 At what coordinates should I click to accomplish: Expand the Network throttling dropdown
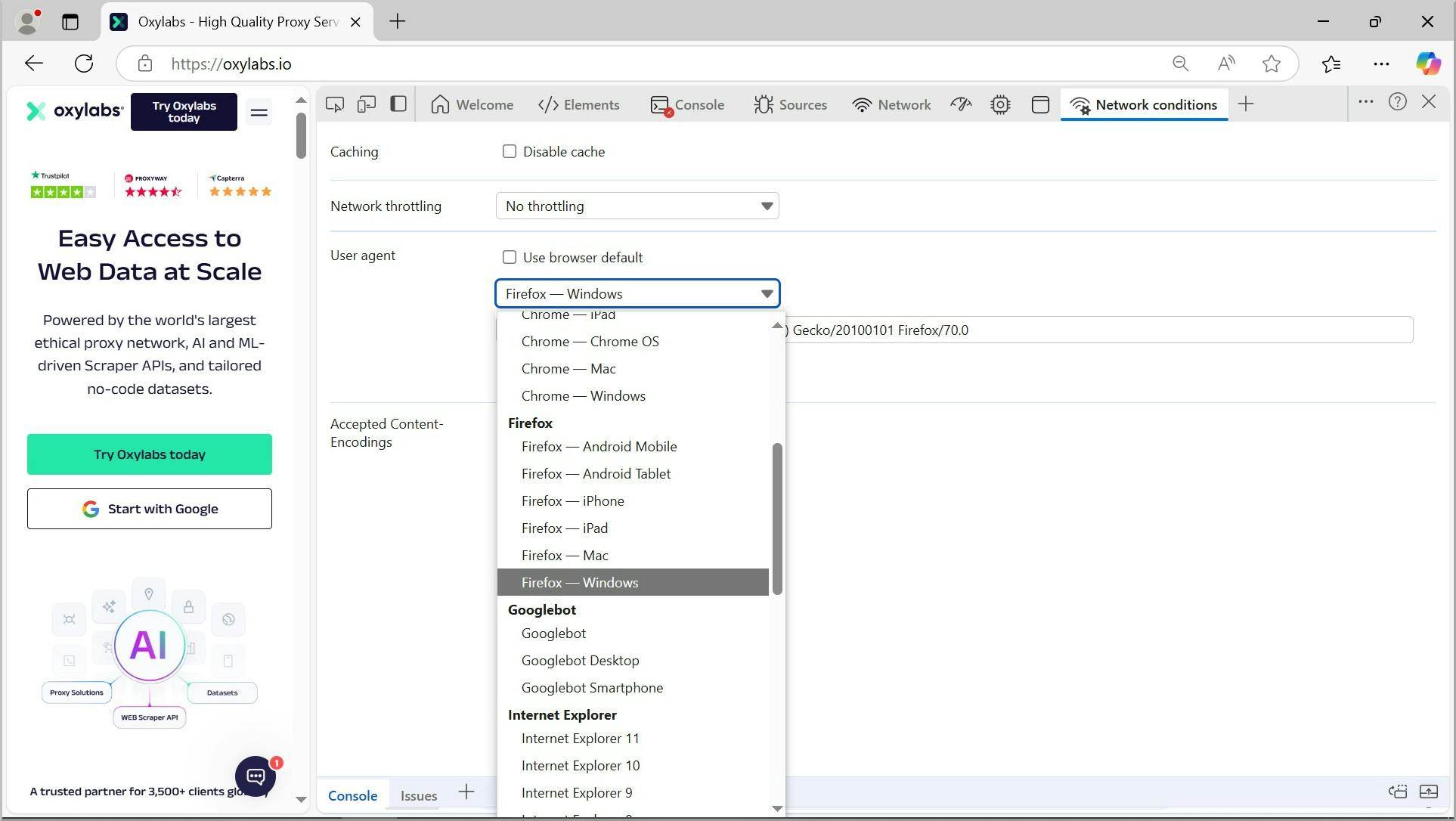(x=637, y=206)
